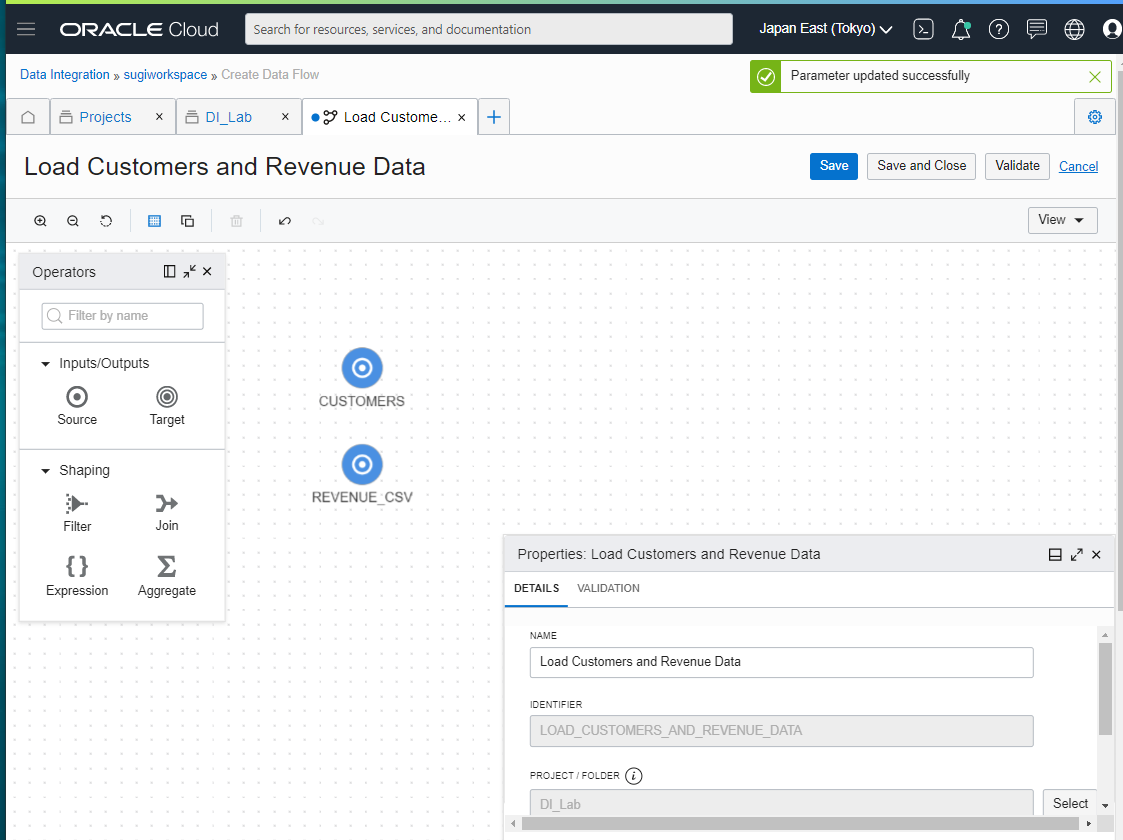Focus the Oracle Cloud search box
Image resolution: width=1123 pixels, height=840 pixels.
click(488, 29)
